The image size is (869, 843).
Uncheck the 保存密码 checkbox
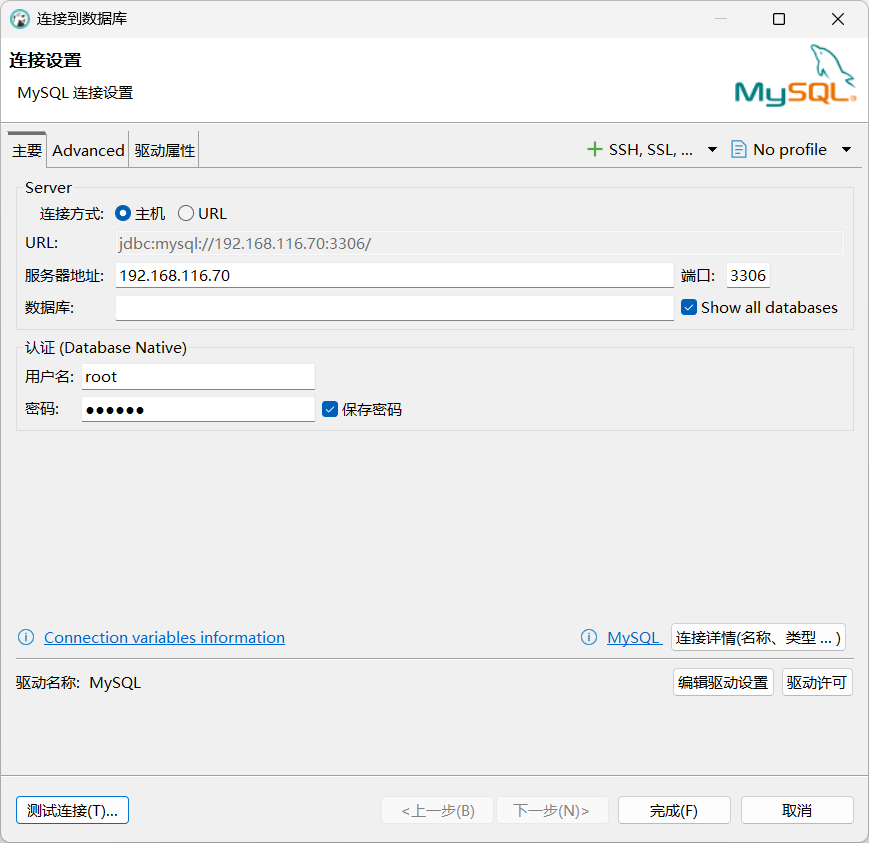click(330, 409)
